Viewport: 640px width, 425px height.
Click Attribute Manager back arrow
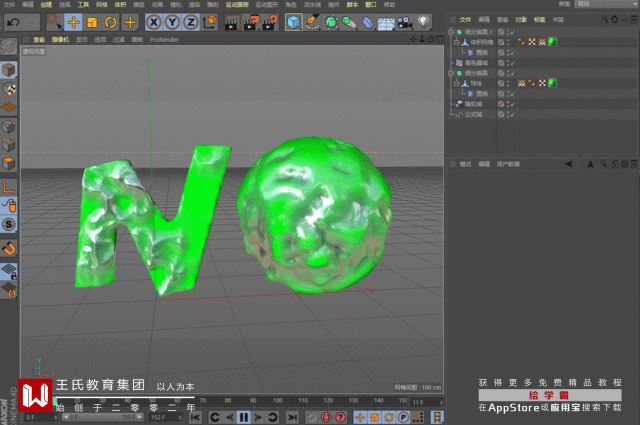click(x=568, y=164)
